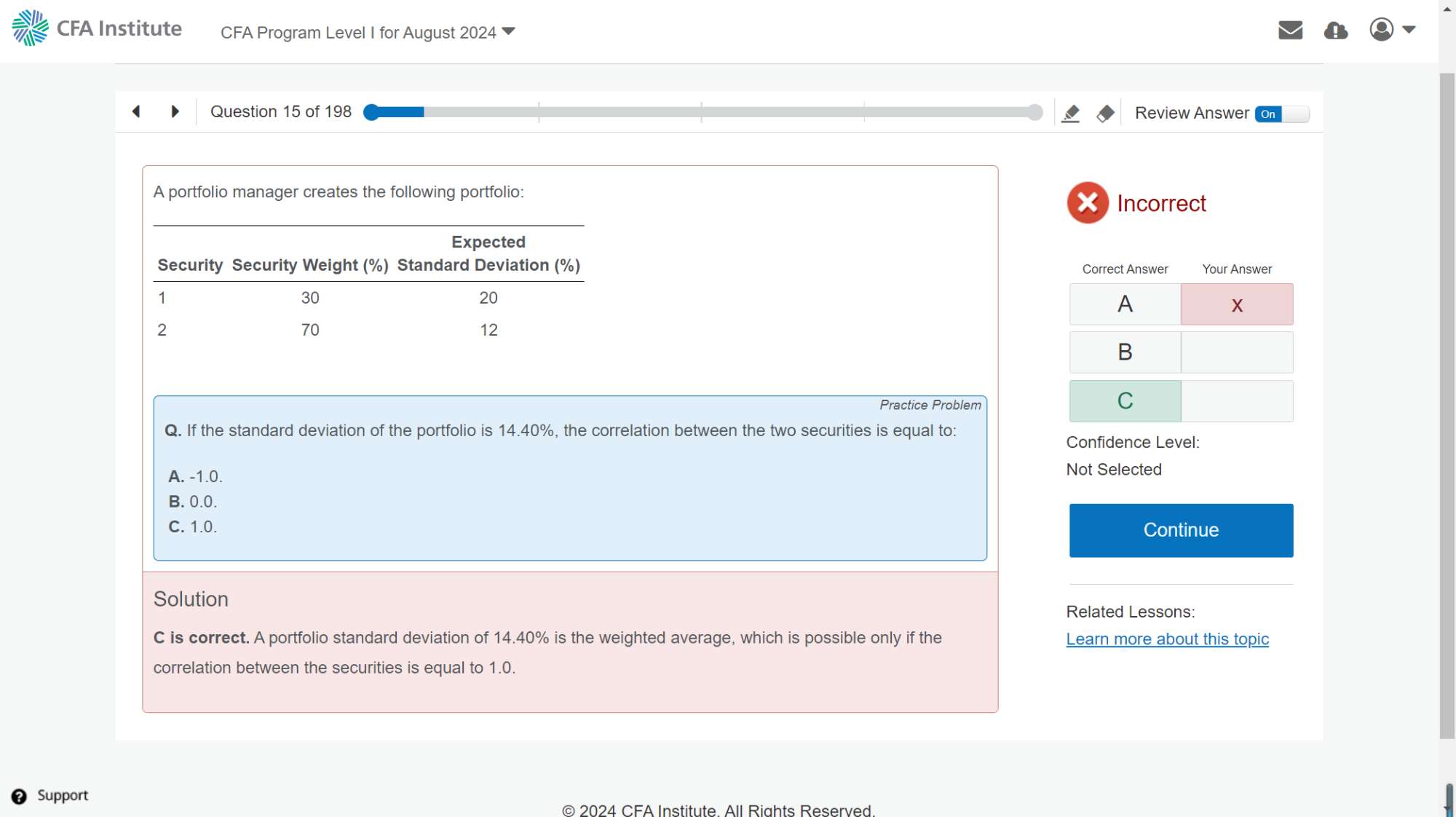This screenshot has width=1456, height=817.
Task: Go to the previous question arrow
Action: coord(136,111)
